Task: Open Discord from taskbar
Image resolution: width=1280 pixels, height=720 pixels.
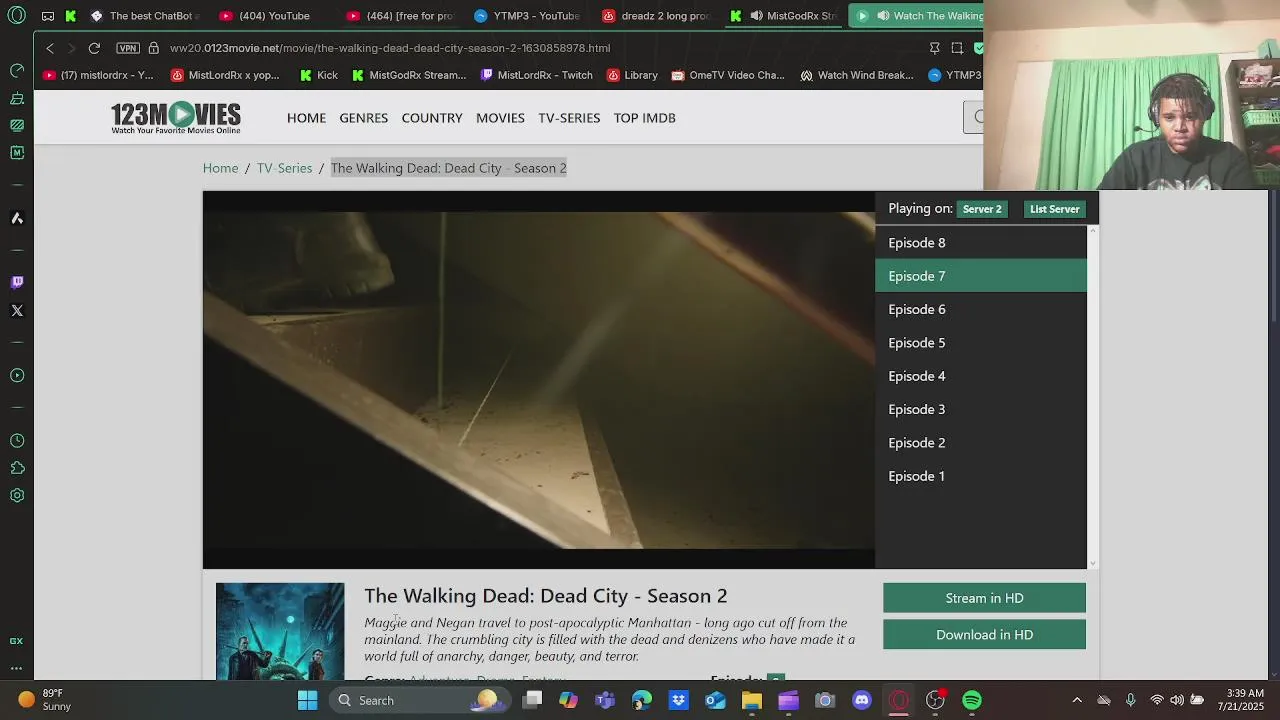Action: pyautogui.click(x=862, y=700)
